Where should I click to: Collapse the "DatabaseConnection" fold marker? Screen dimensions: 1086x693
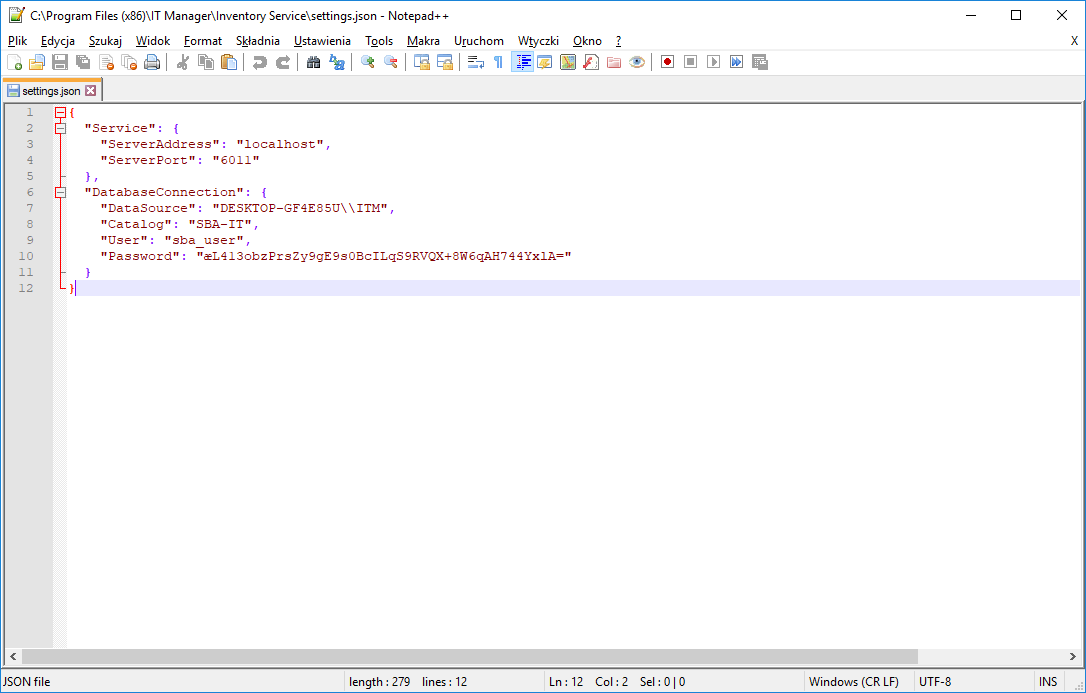(x=60, y=192)
